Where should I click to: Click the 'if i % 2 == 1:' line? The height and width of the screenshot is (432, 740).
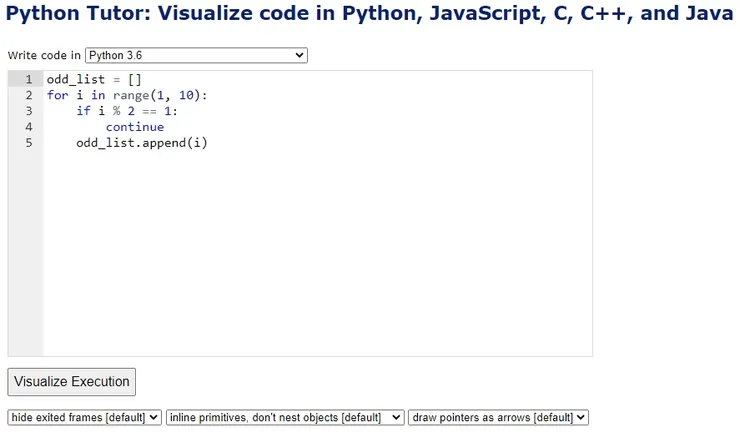(x=126, y=111)
